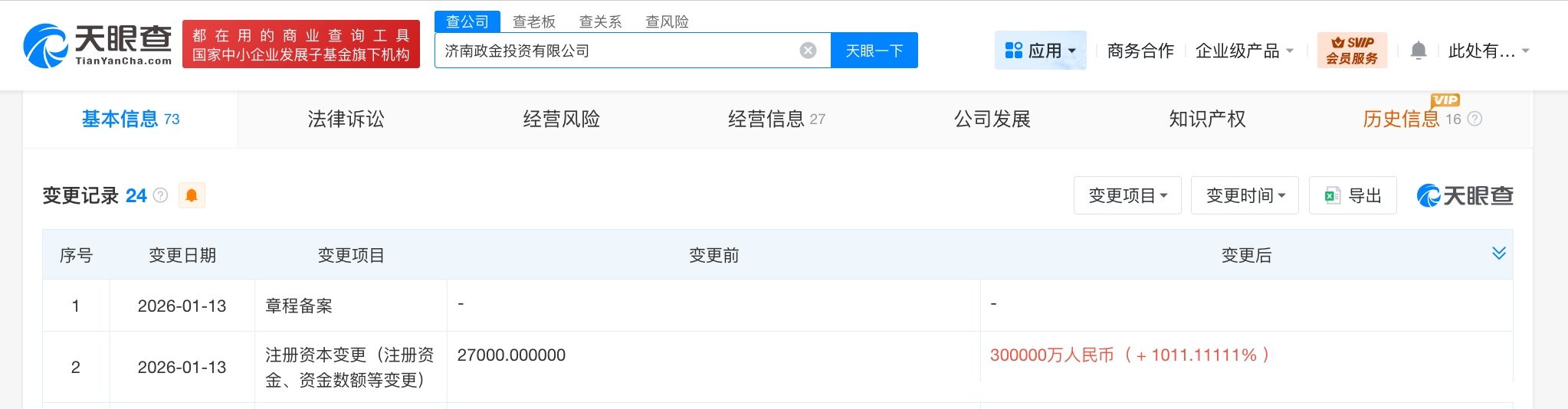Click the help icon beside 变更记录 24
Image resolution: width=1568 pixels, height=409 pixels.
160,195
